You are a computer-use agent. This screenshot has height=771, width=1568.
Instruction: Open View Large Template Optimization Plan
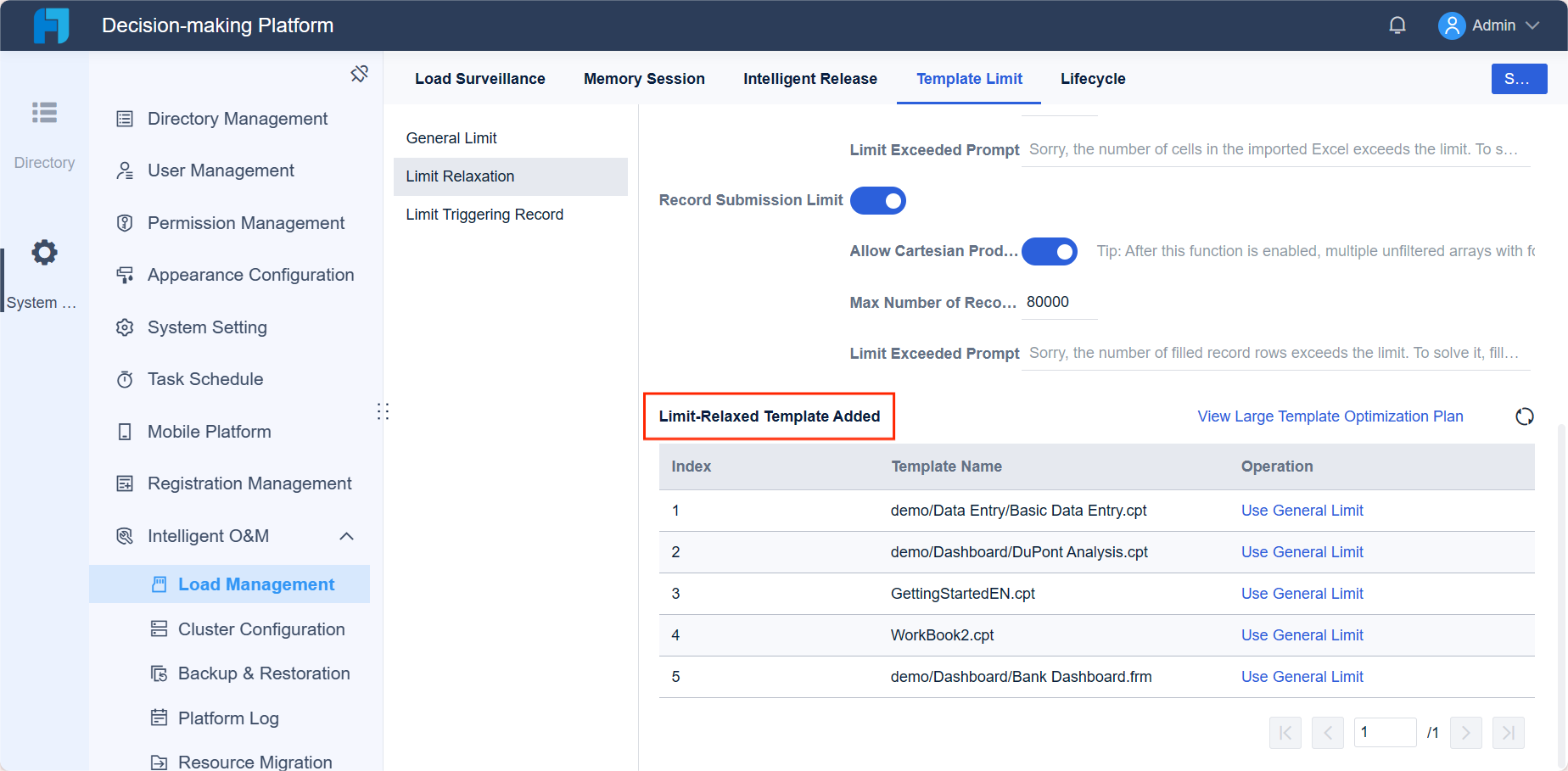[x=1330, y=416]
